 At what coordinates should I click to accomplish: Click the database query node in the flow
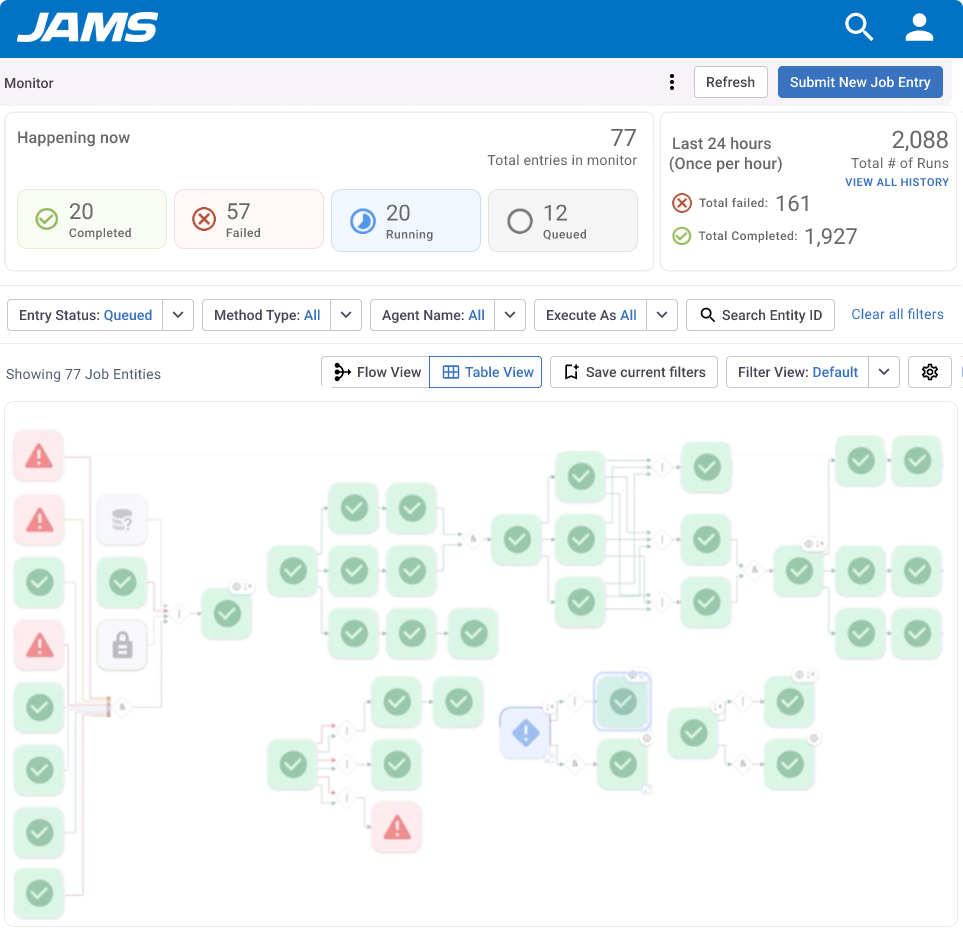click(x=121, y=519)
